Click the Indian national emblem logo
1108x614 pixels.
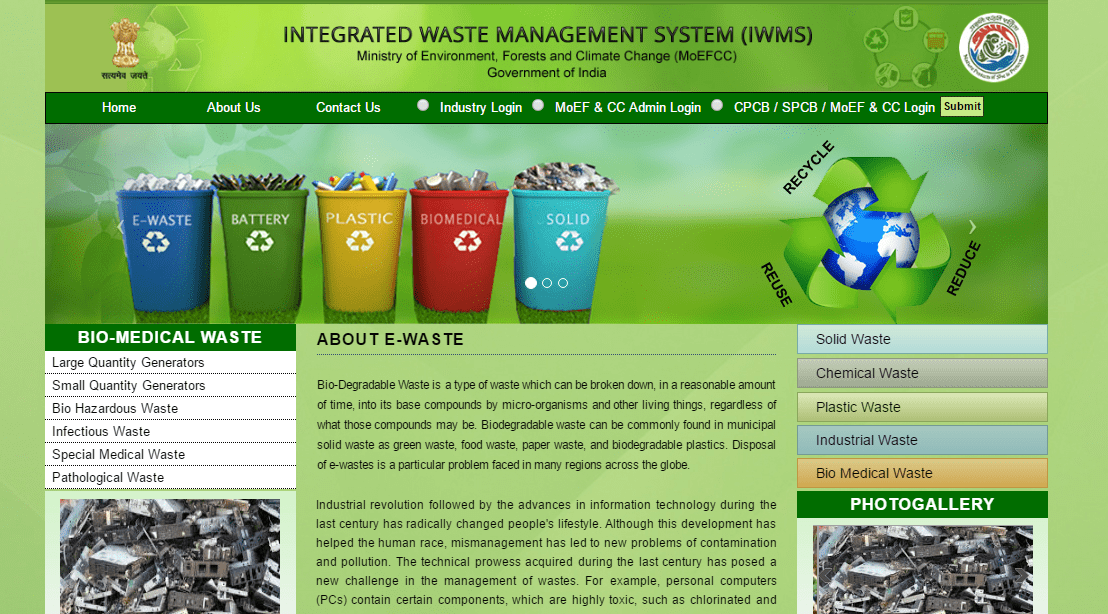click(125, 48)
